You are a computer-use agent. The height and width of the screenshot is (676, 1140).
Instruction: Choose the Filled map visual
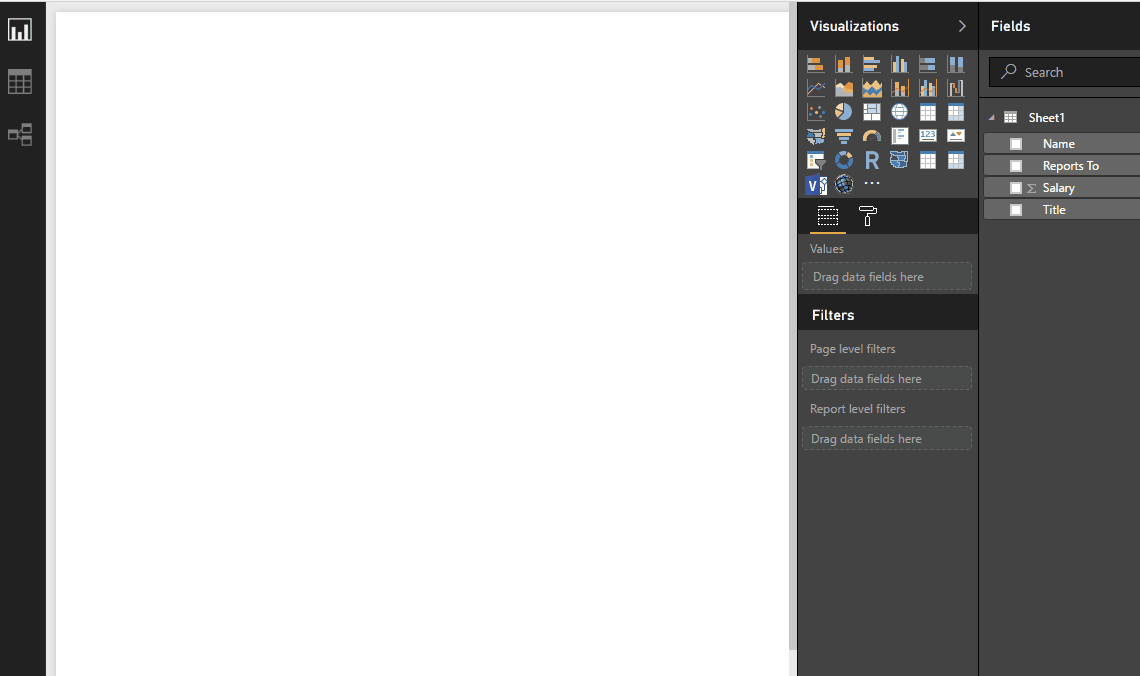(x=816, y=136)
